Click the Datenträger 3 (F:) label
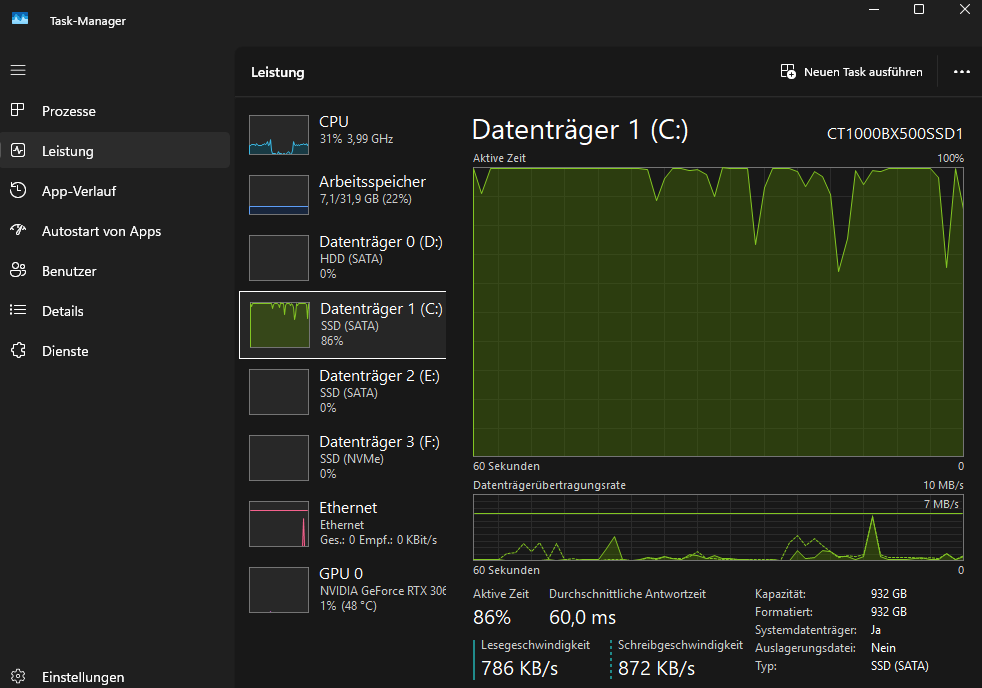 click(x=380, y=442)
